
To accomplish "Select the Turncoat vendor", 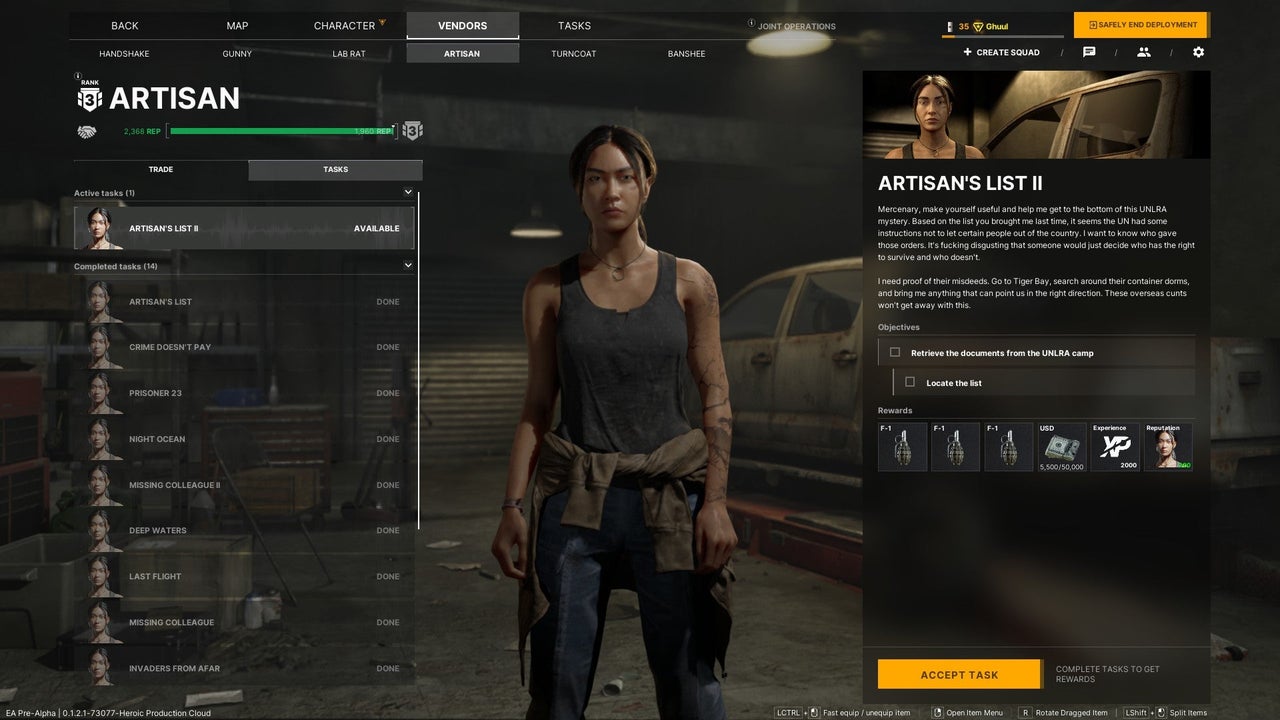I will [x=574, y=53].
